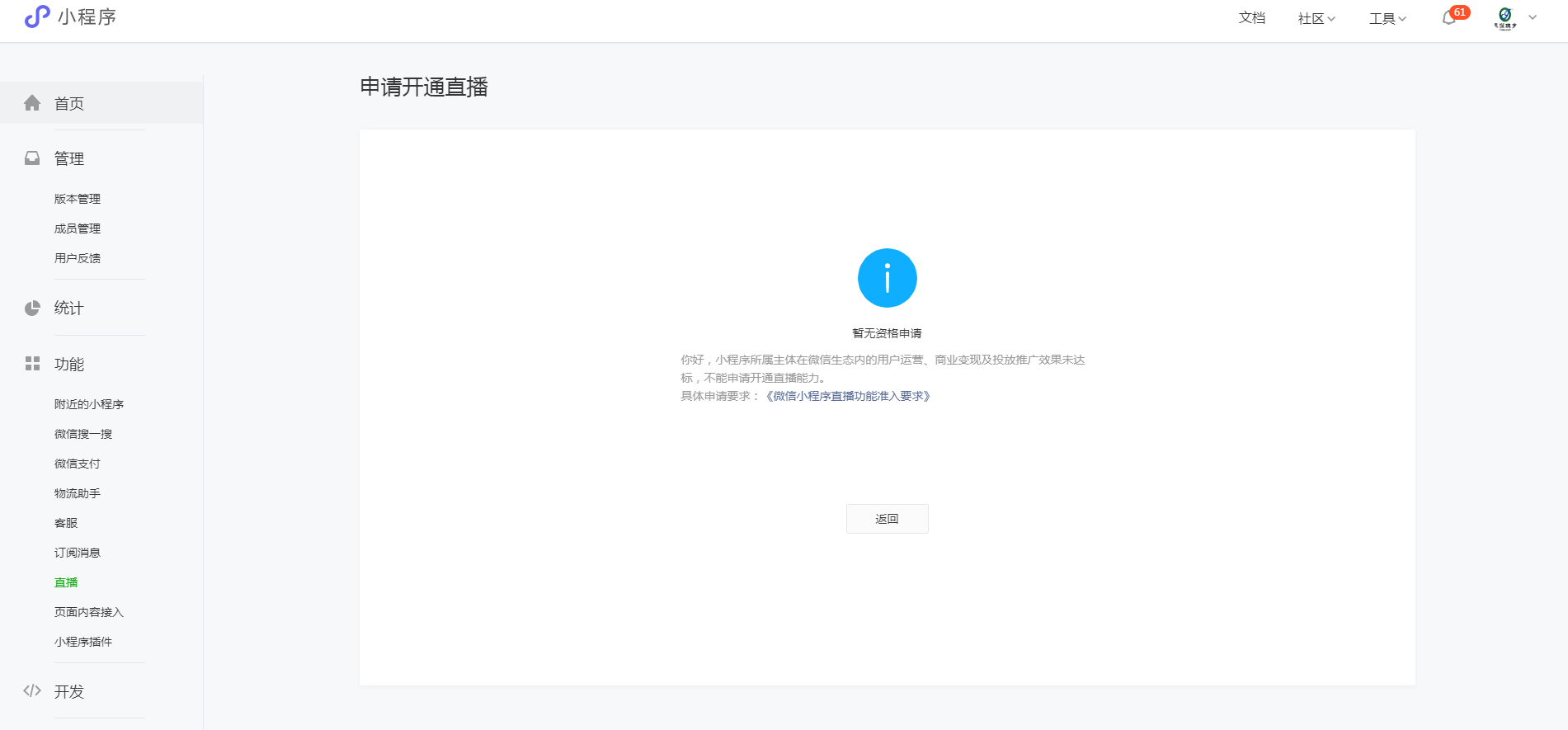Click the 暂无资格申请 message text
Image resolution: width=1568 pixels, height=730 pixels.
click(888, 333)
